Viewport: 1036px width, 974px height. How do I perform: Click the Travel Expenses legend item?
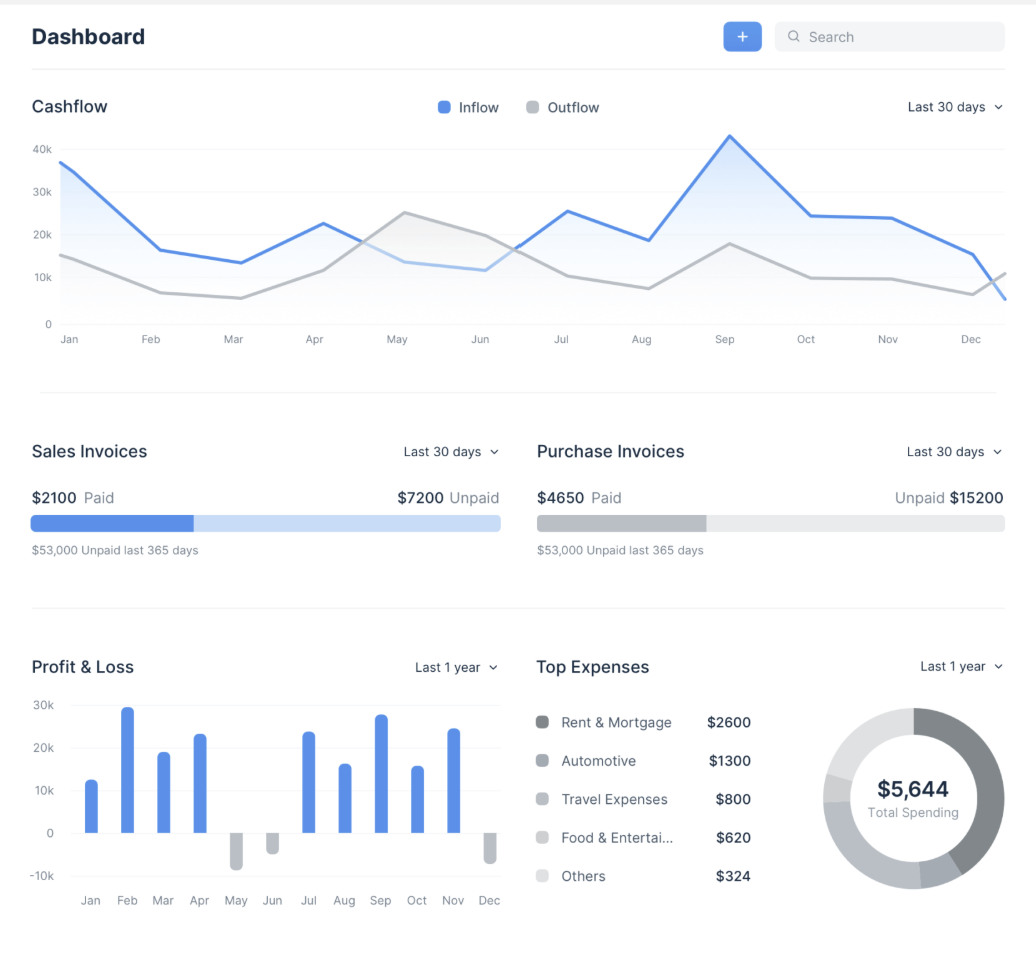click(614, 800)
